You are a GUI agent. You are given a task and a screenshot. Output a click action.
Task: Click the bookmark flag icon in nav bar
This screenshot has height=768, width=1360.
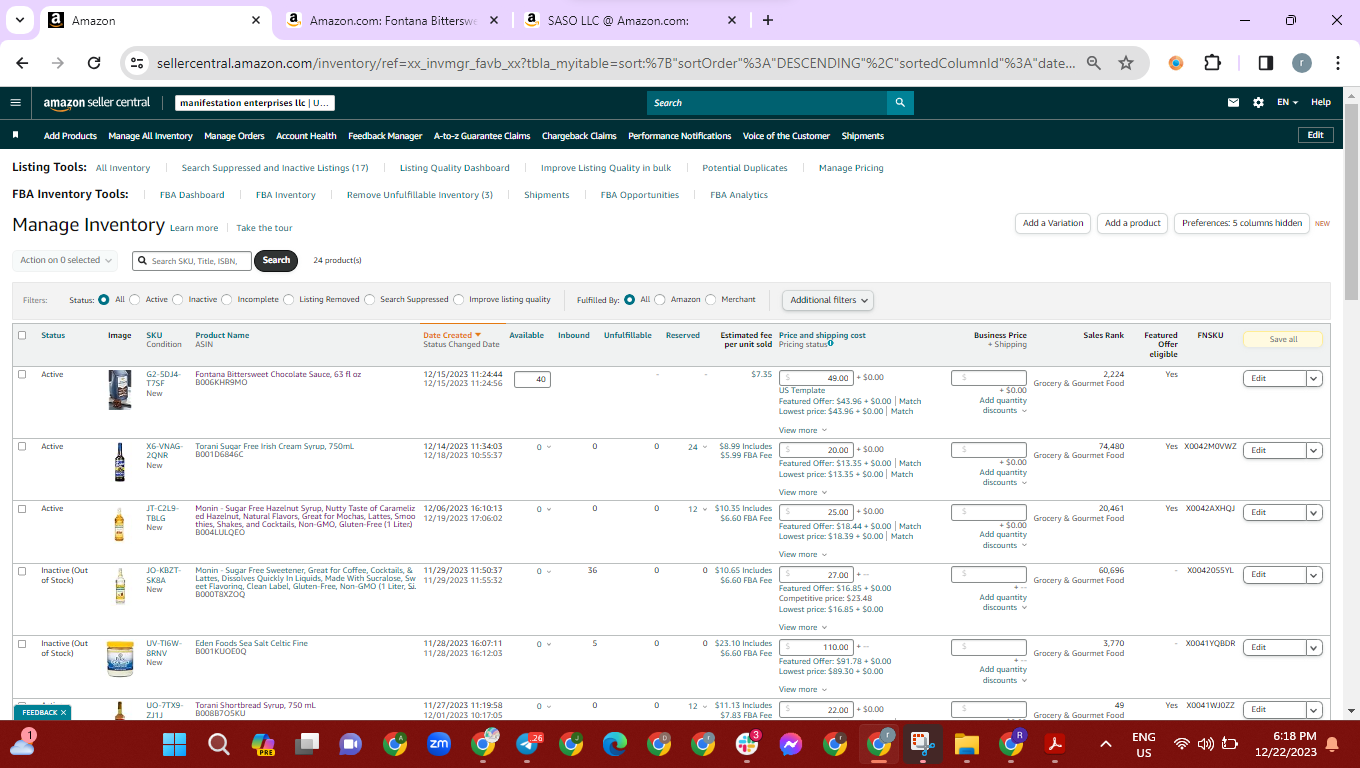(x=16, y=135)
